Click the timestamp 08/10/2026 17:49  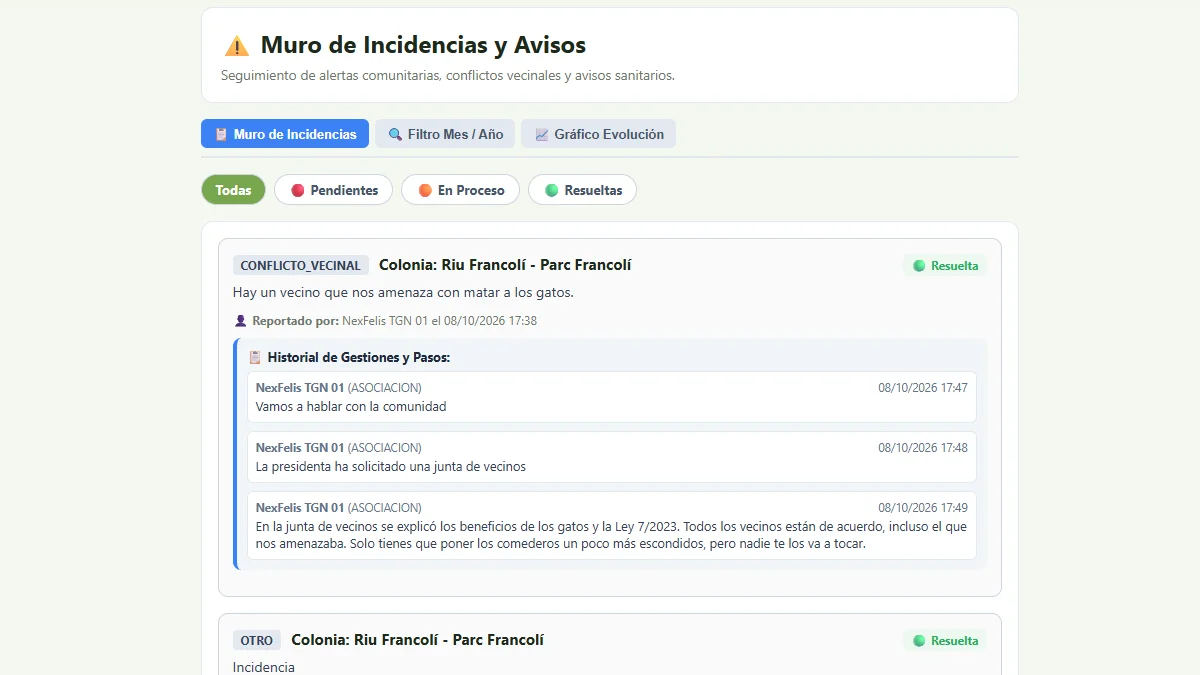pos(923,508)
